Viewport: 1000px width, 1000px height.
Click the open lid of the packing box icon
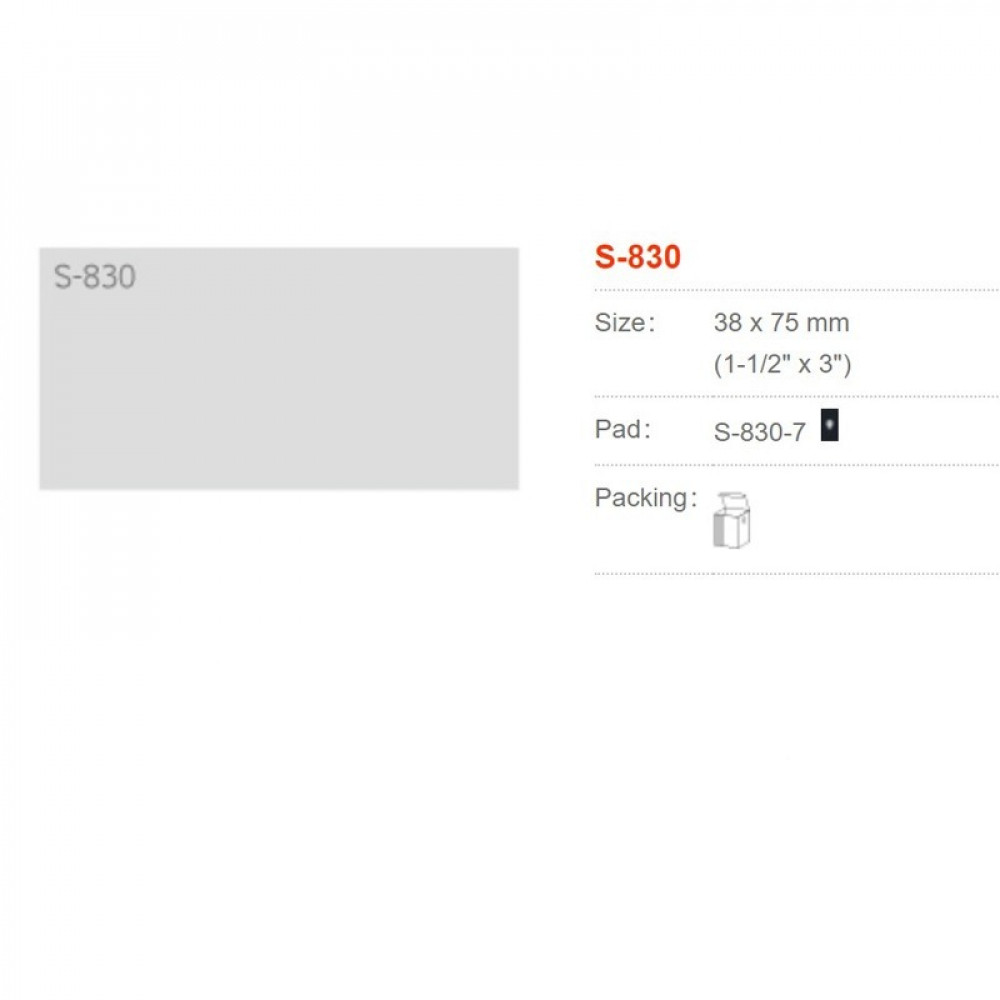733,498
